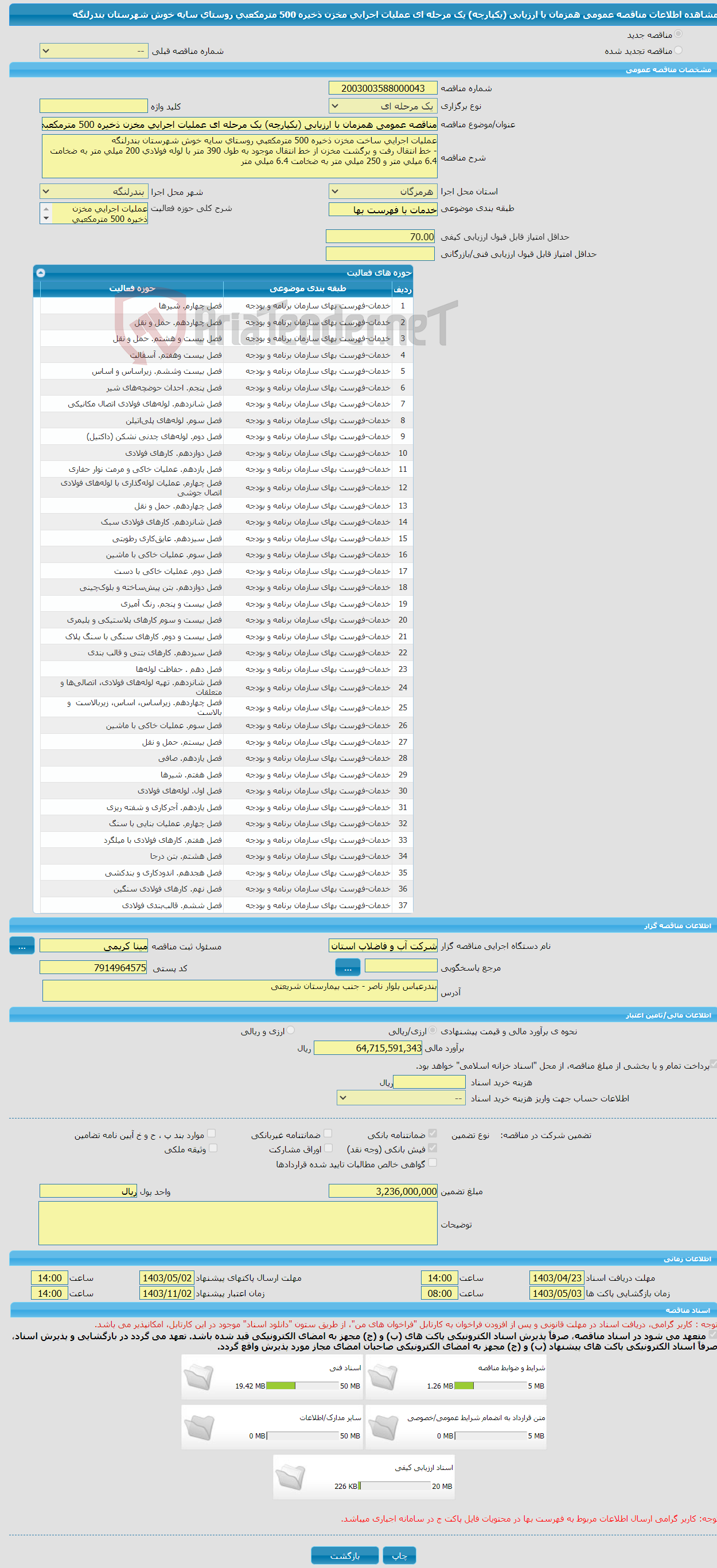Click زمان اعتبار پیشنهاد date field
Image resolution: width=717 pixels, height=1568 pixels.
click(x=167, y=1293)
